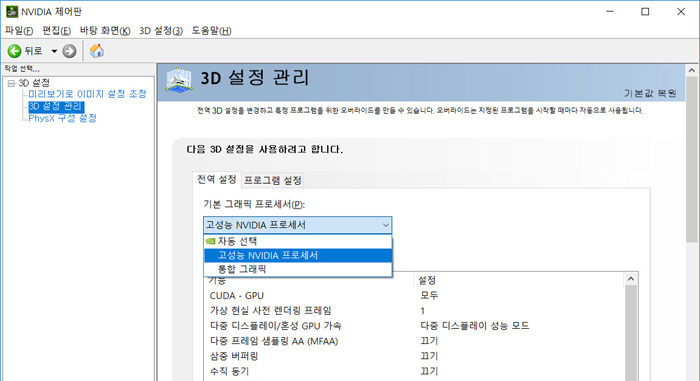Image resolution: width=700 pixels, height=381 pixels.
Task: Go to the Home icon
Action: pyautogui.click(x=96, y=51)
